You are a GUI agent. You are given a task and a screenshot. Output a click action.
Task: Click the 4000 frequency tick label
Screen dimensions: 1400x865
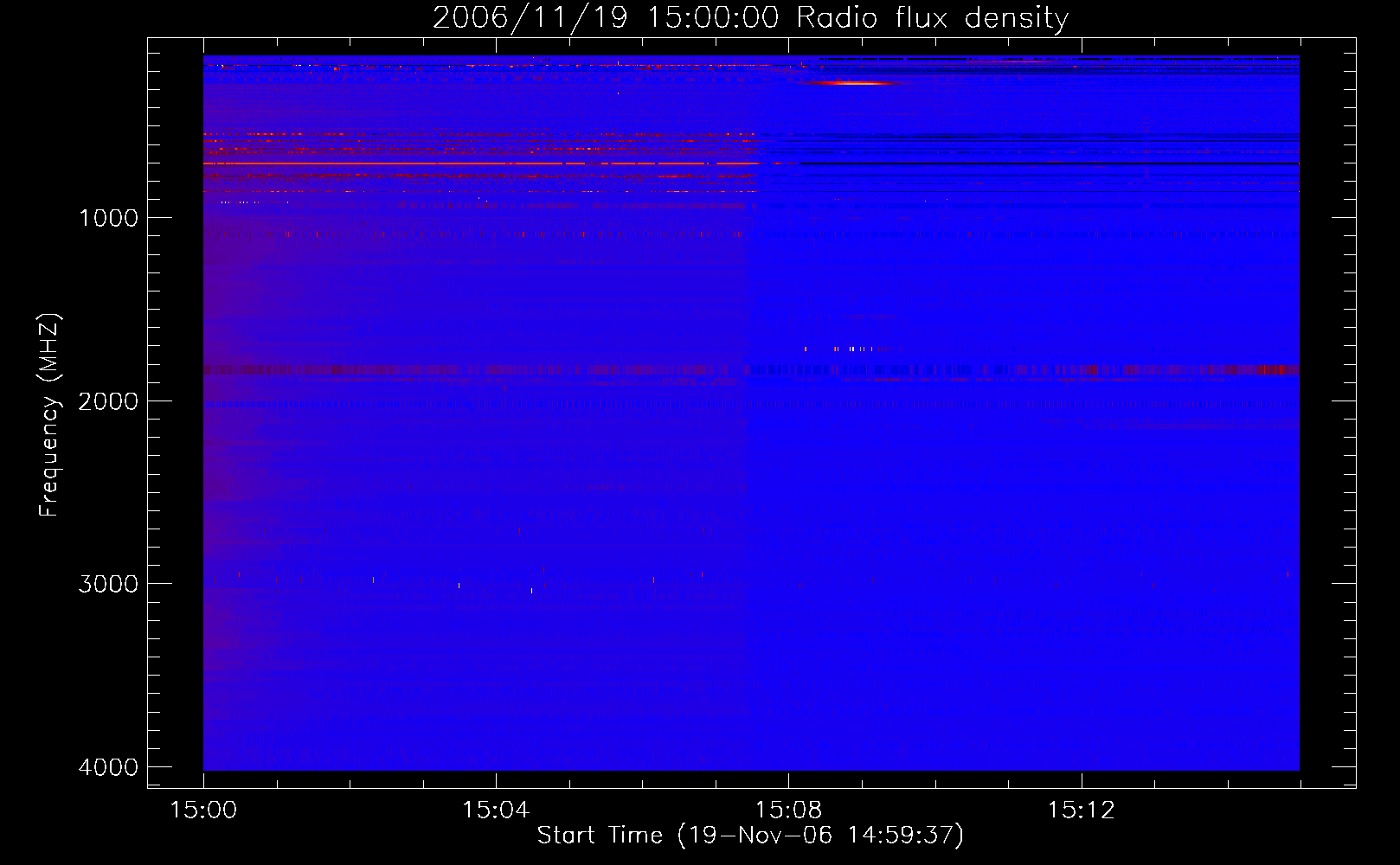[x=108, y=767]
